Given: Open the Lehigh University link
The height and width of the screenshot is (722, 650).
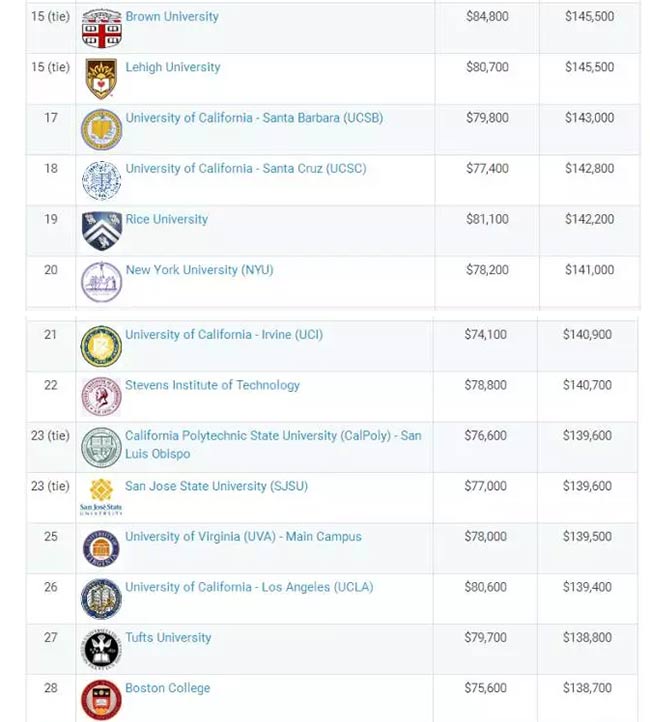Looking at the screenshot, I should click(173, 67).
